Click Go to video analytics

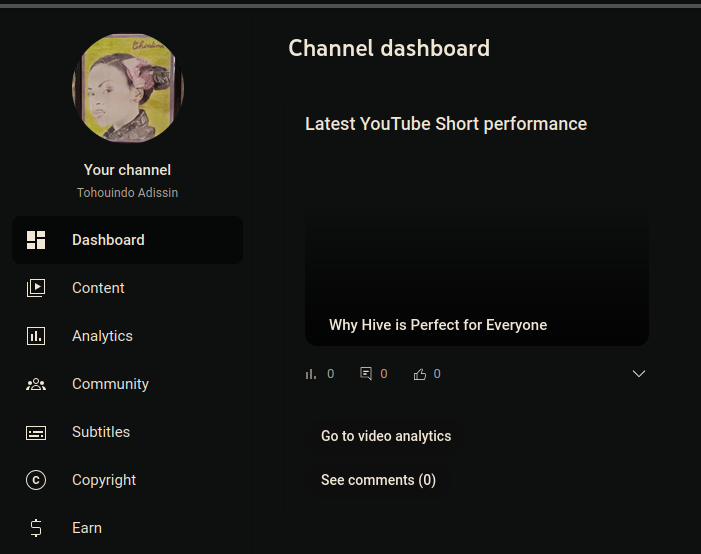[386, 436]
